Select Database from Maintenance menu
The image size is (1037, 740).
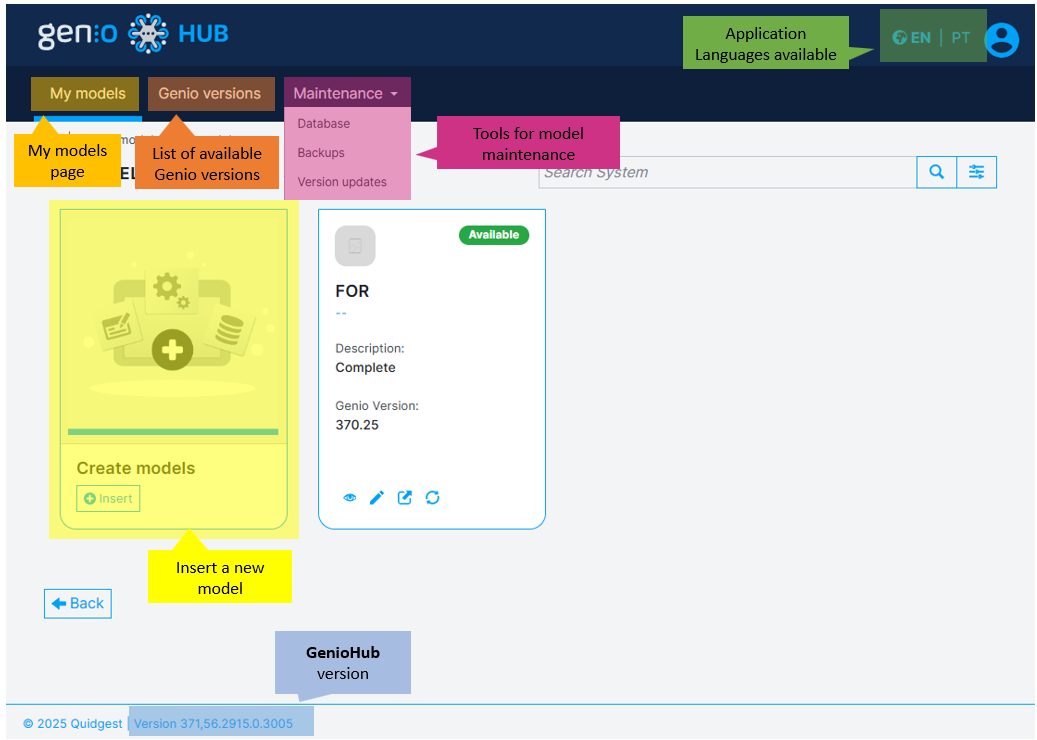(x=323, y=124)
